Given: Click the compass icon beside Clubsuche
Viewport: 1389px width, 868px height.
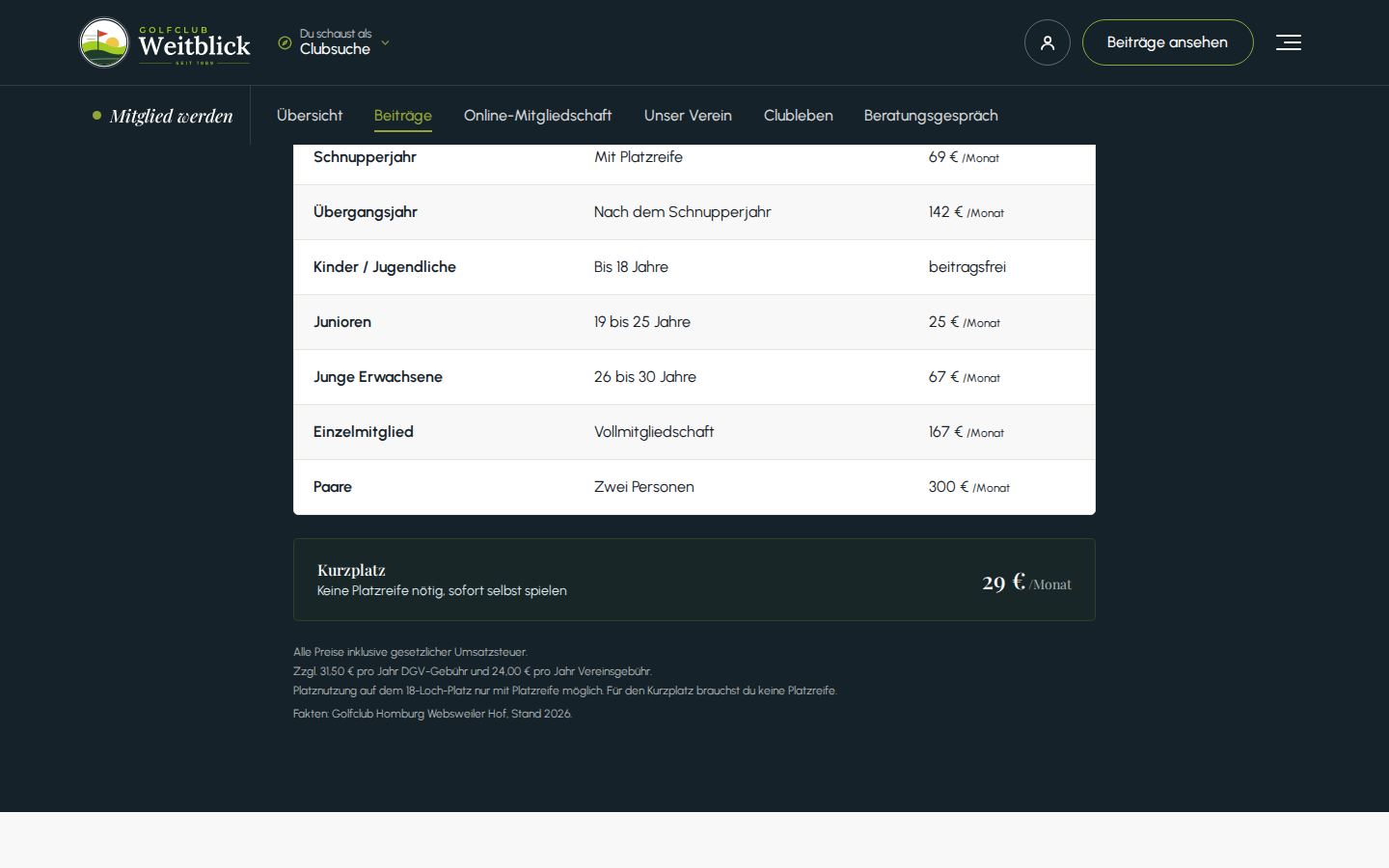Looking at the screenshot, I should tap(285, 42).
